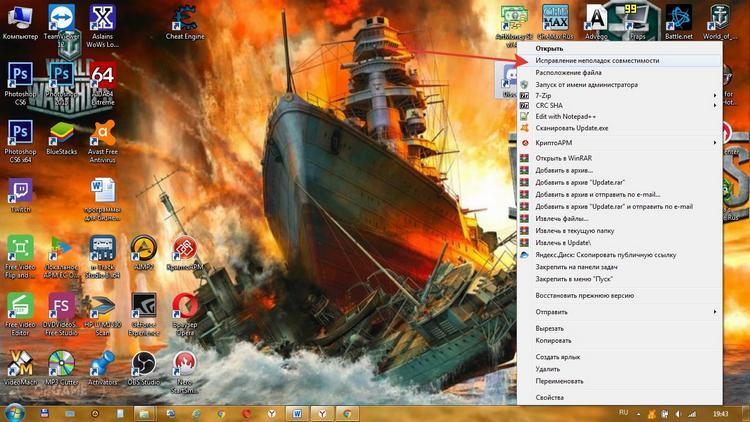750x422 pixels.
Task: Select the Word document on desktop
Action: click(x=102, y=200)
